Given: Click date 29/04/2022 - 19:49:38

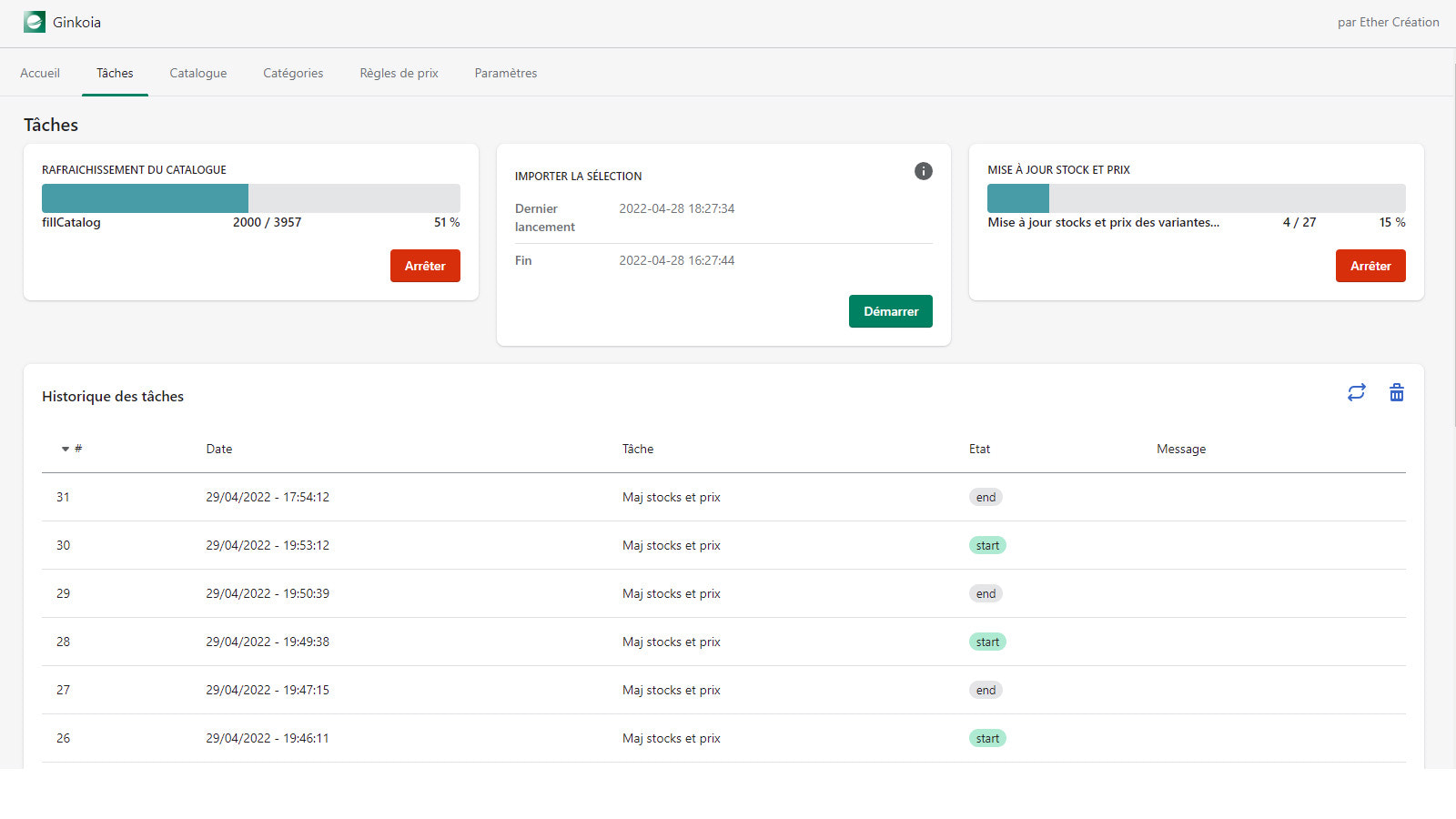Looking at the screenshot, I should tap(268, 642).
